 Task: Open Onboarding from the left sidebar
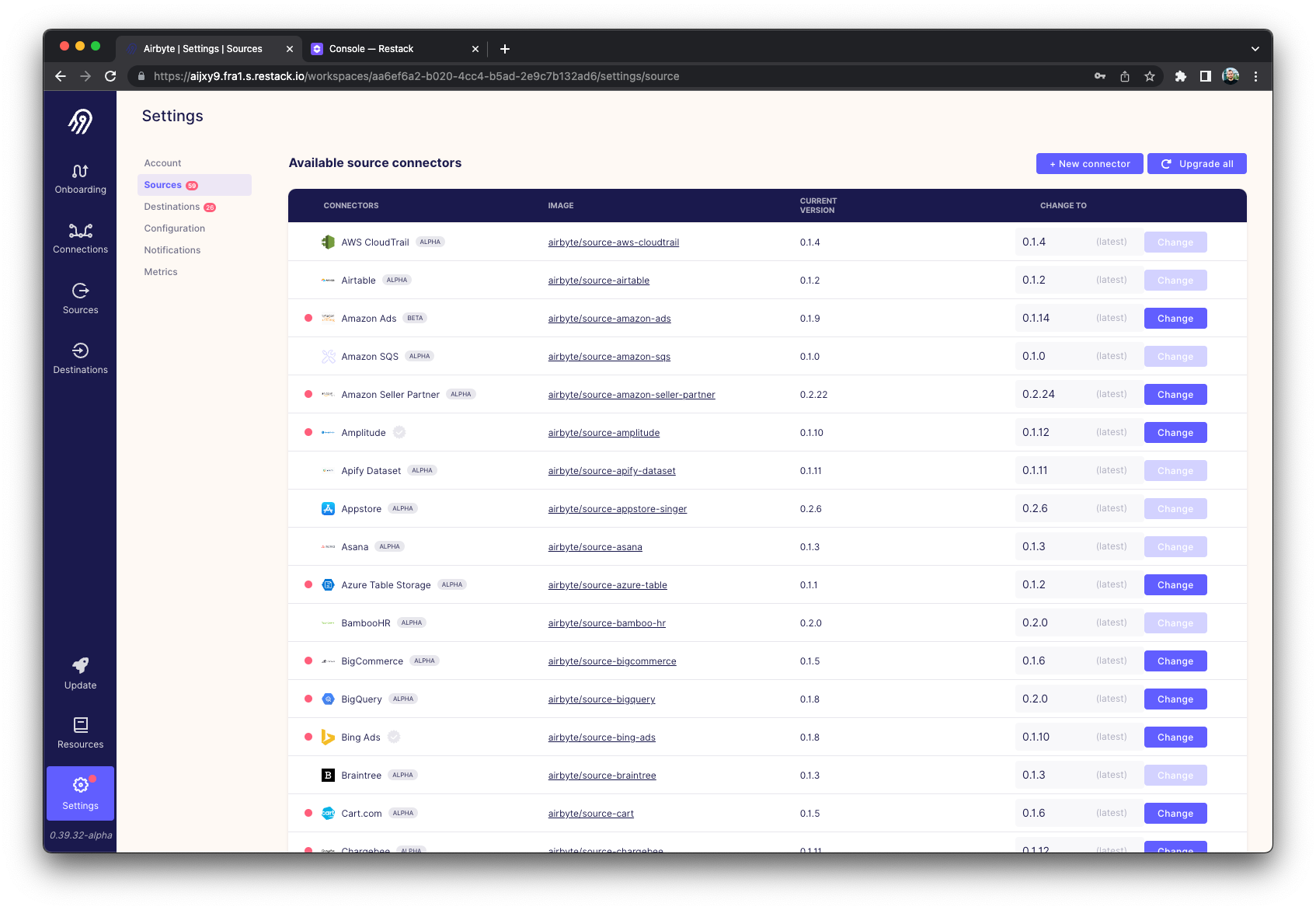80,180
